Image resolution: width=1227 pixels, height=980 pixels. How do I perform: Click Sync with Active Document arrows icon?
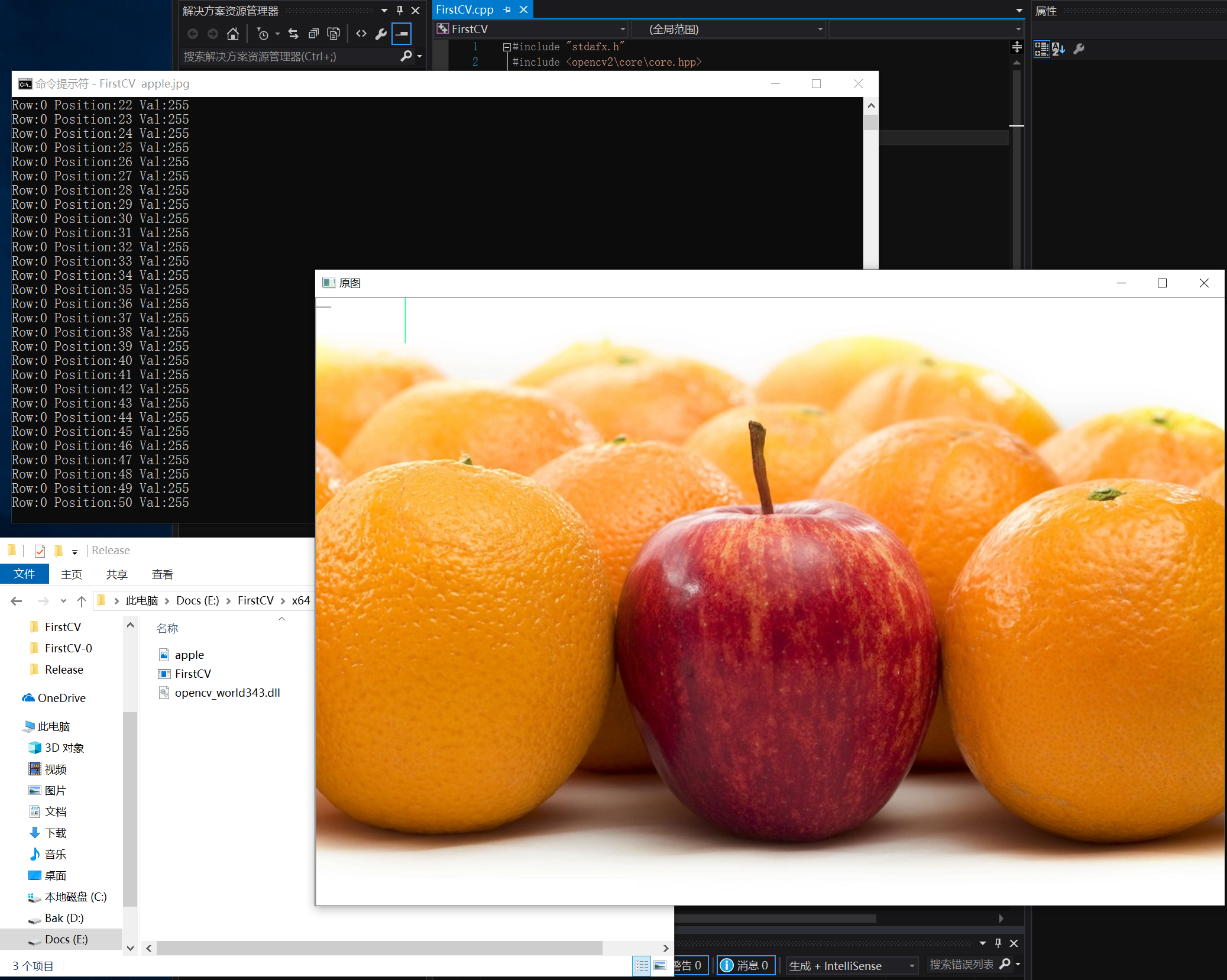point(293,34)
